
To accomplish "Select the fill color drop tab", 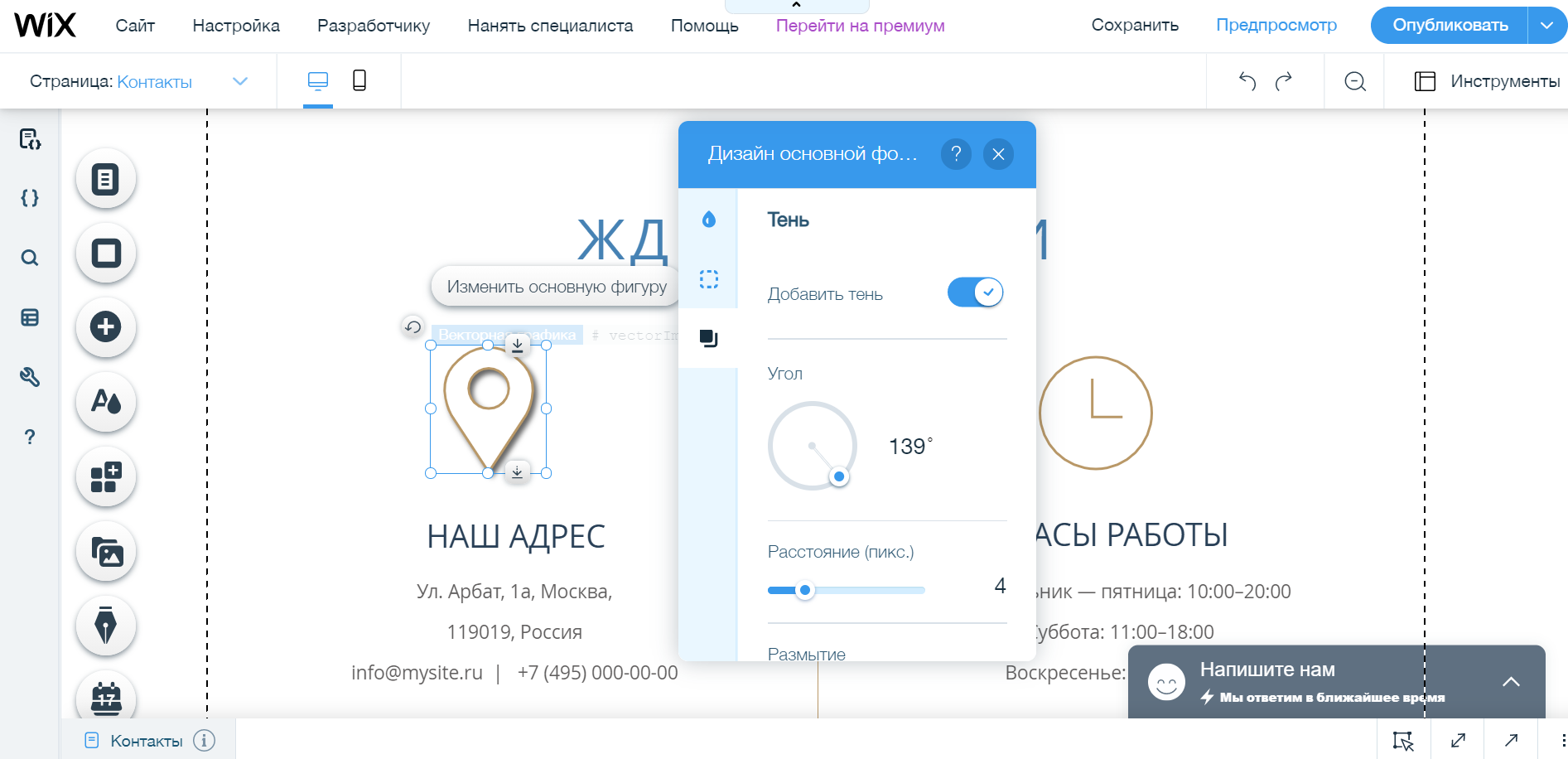I will coord(708,220).
